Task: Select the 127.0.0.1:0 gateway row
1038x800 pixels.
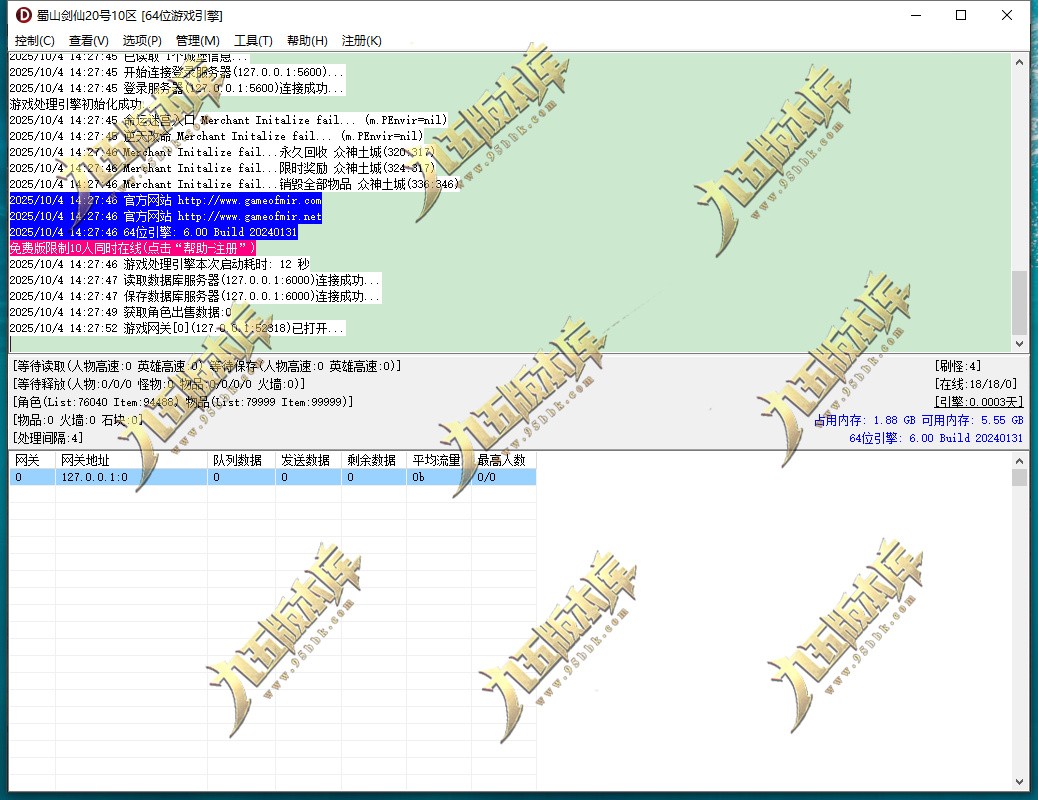Action: 95,478
